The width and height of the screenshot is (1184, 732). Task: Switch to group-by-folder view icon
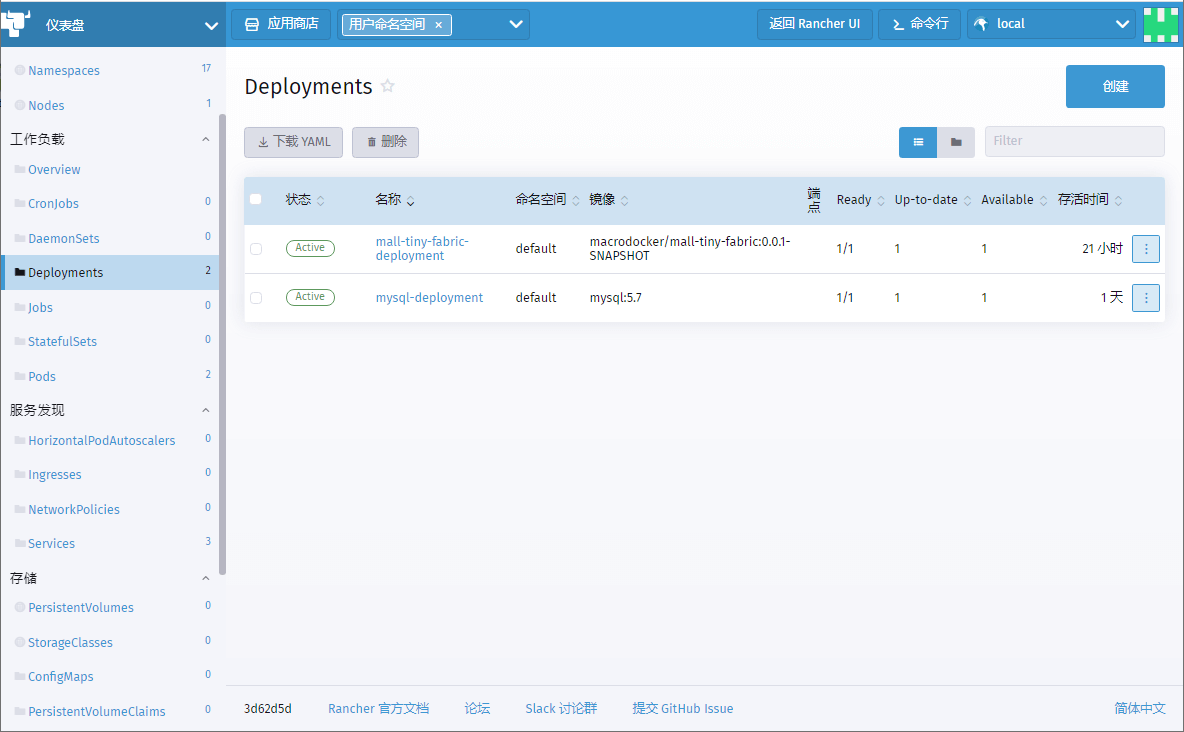point(956,142)
